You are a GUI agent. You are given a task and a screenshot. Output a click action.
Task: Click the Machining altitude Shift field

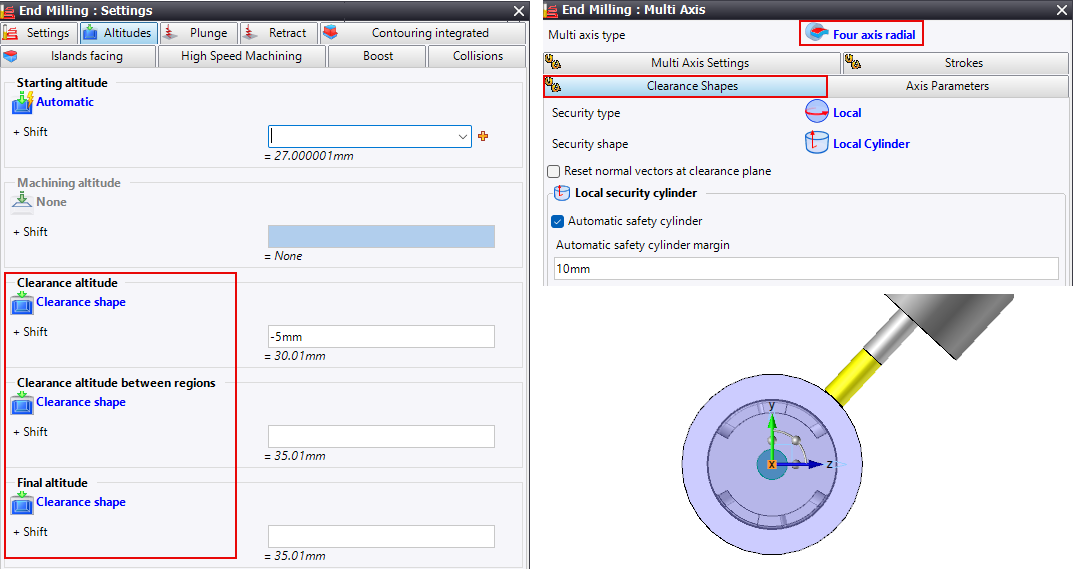[381, 236]
